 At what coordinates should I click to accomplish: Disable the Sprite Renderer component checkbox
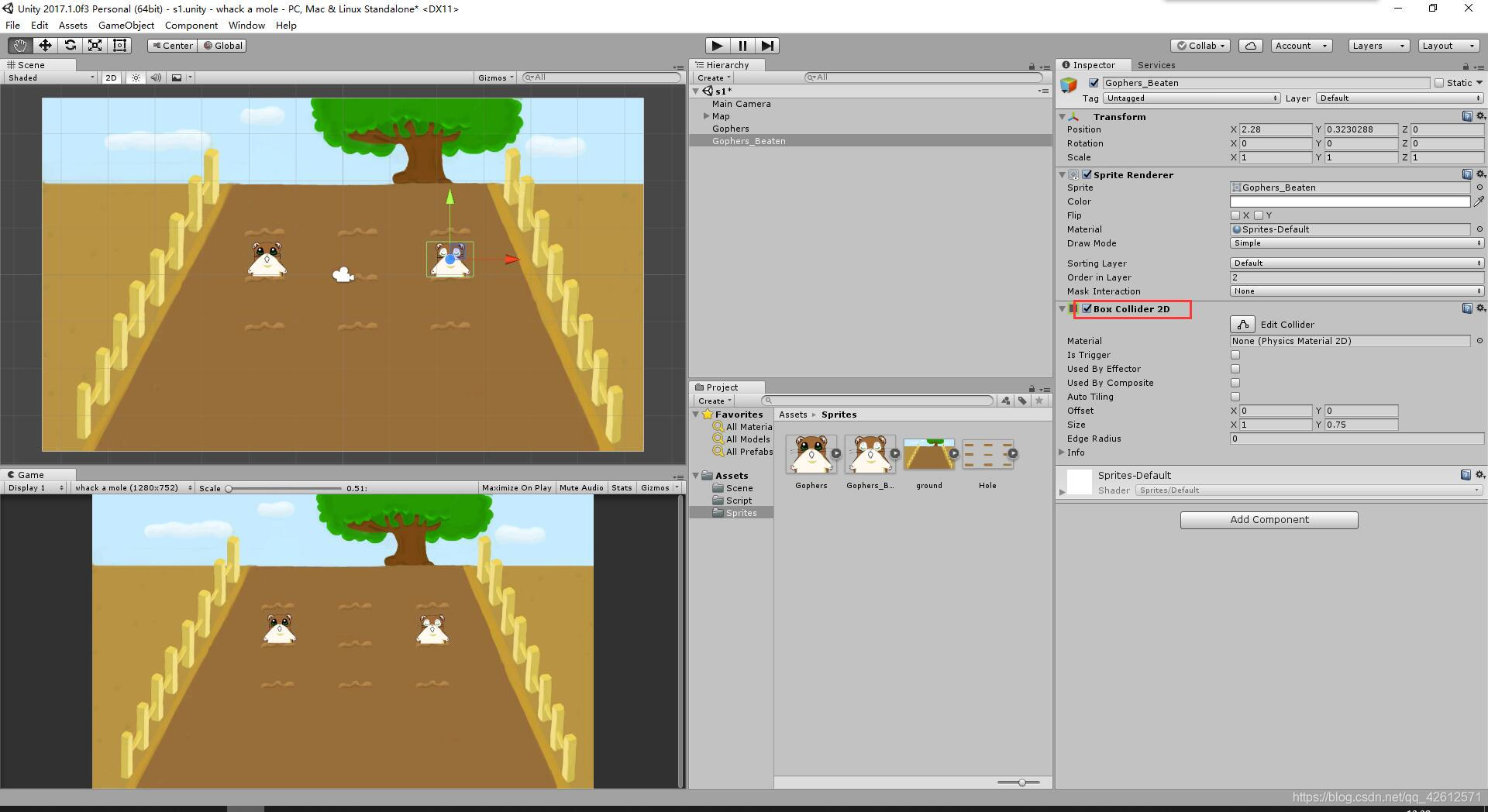[1087, 174]
